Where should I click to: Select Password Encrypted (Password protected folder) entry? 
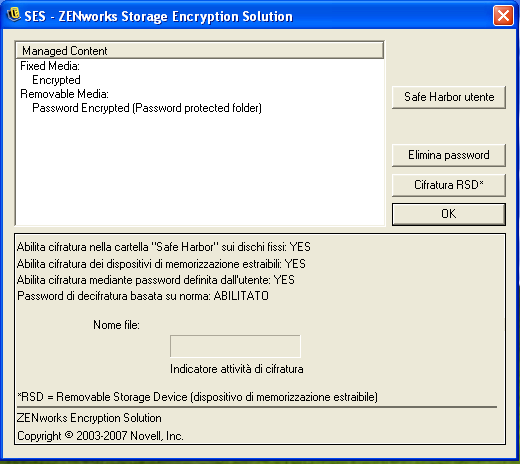coord(147,108)
